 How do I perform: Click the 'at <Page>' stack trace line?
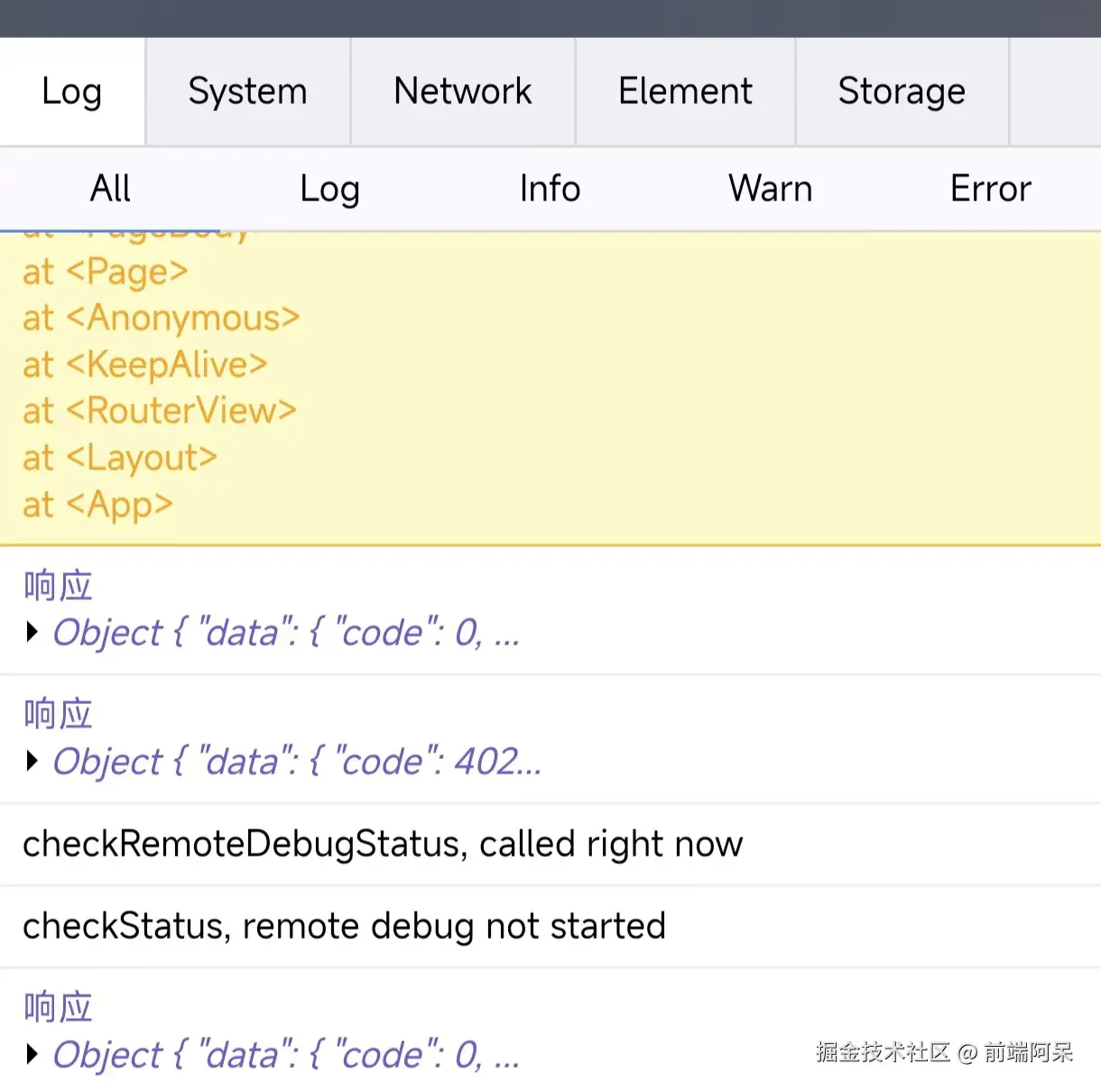[106, 272]
